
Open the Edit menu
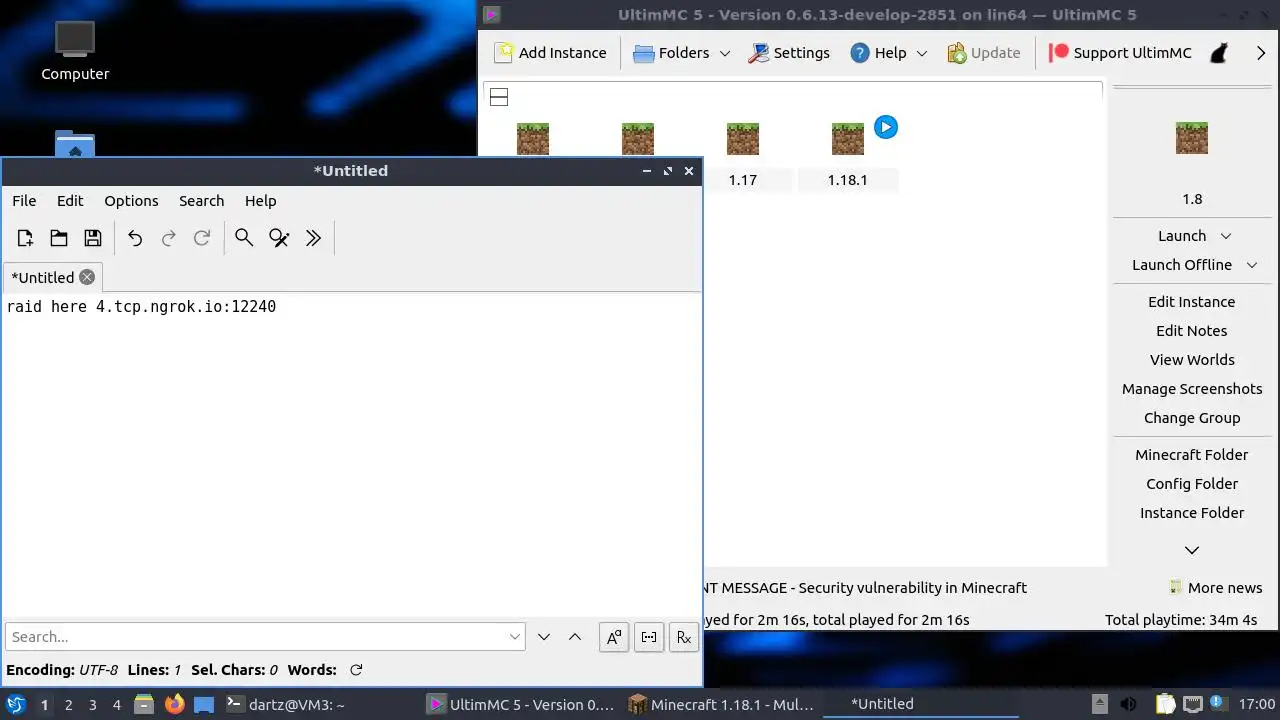click(70, 201)
